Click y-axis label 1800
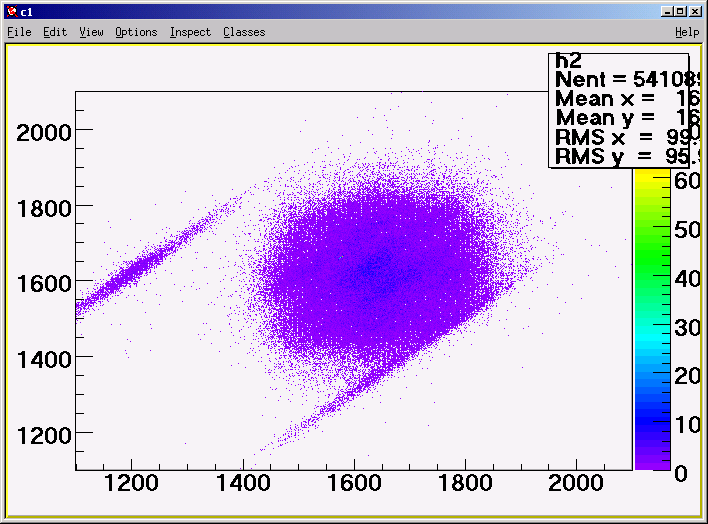Screen dimensions: 708x524 pyautogui.click(x=44, y=209)
